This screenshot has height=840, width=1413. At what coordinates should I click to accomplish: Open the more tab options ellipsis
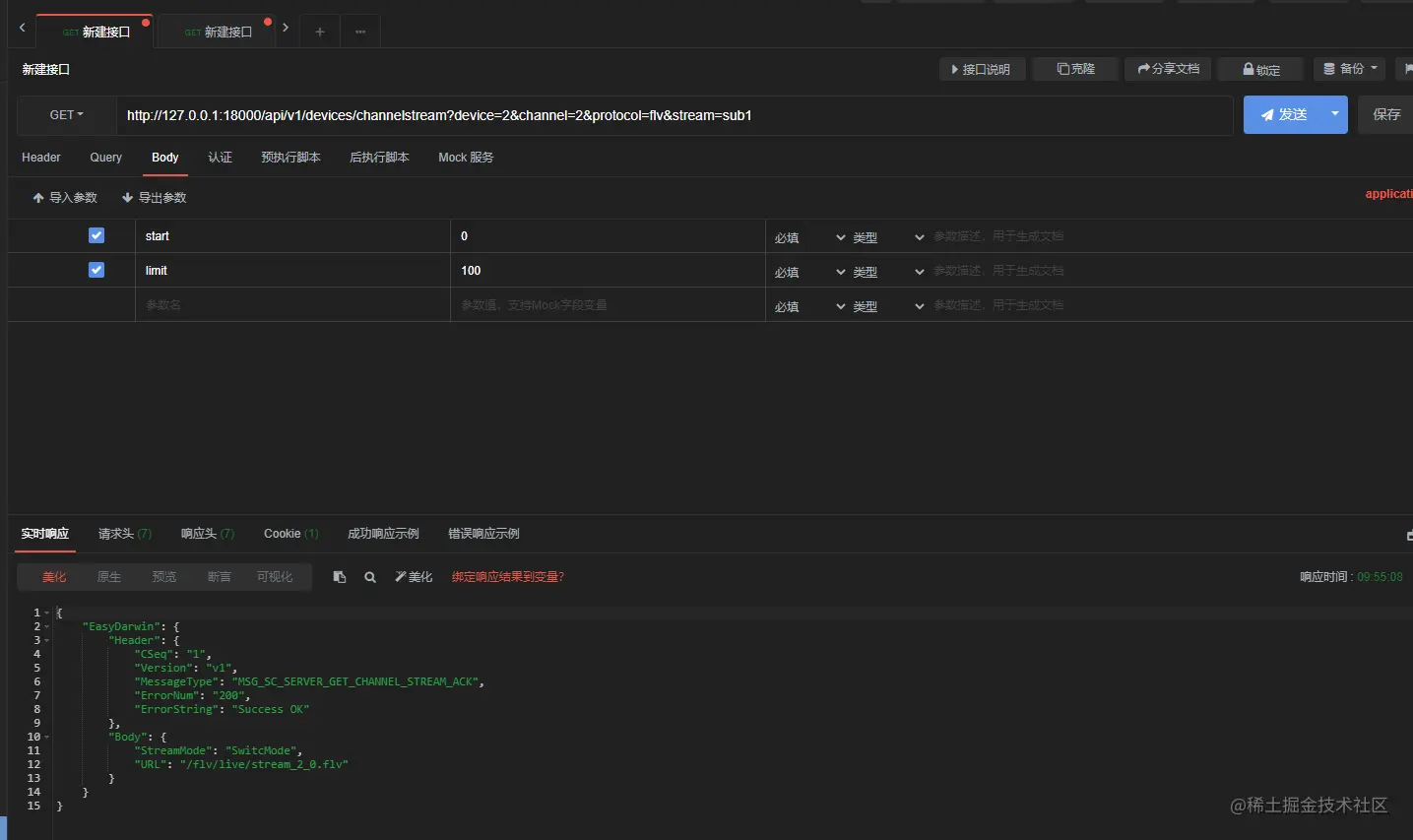360,32
